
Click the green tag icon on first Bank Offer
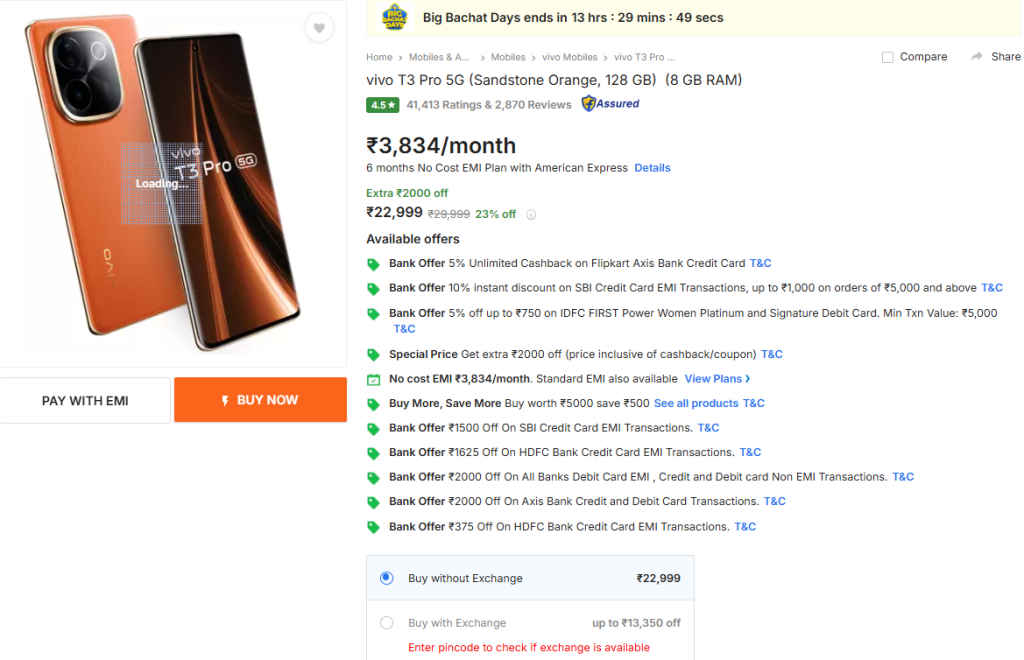coord(373,263)
